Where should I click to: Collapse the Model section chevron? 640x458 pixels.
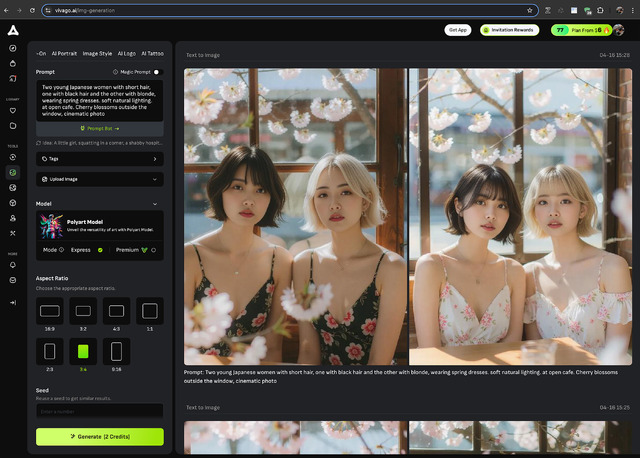[155, 203]
